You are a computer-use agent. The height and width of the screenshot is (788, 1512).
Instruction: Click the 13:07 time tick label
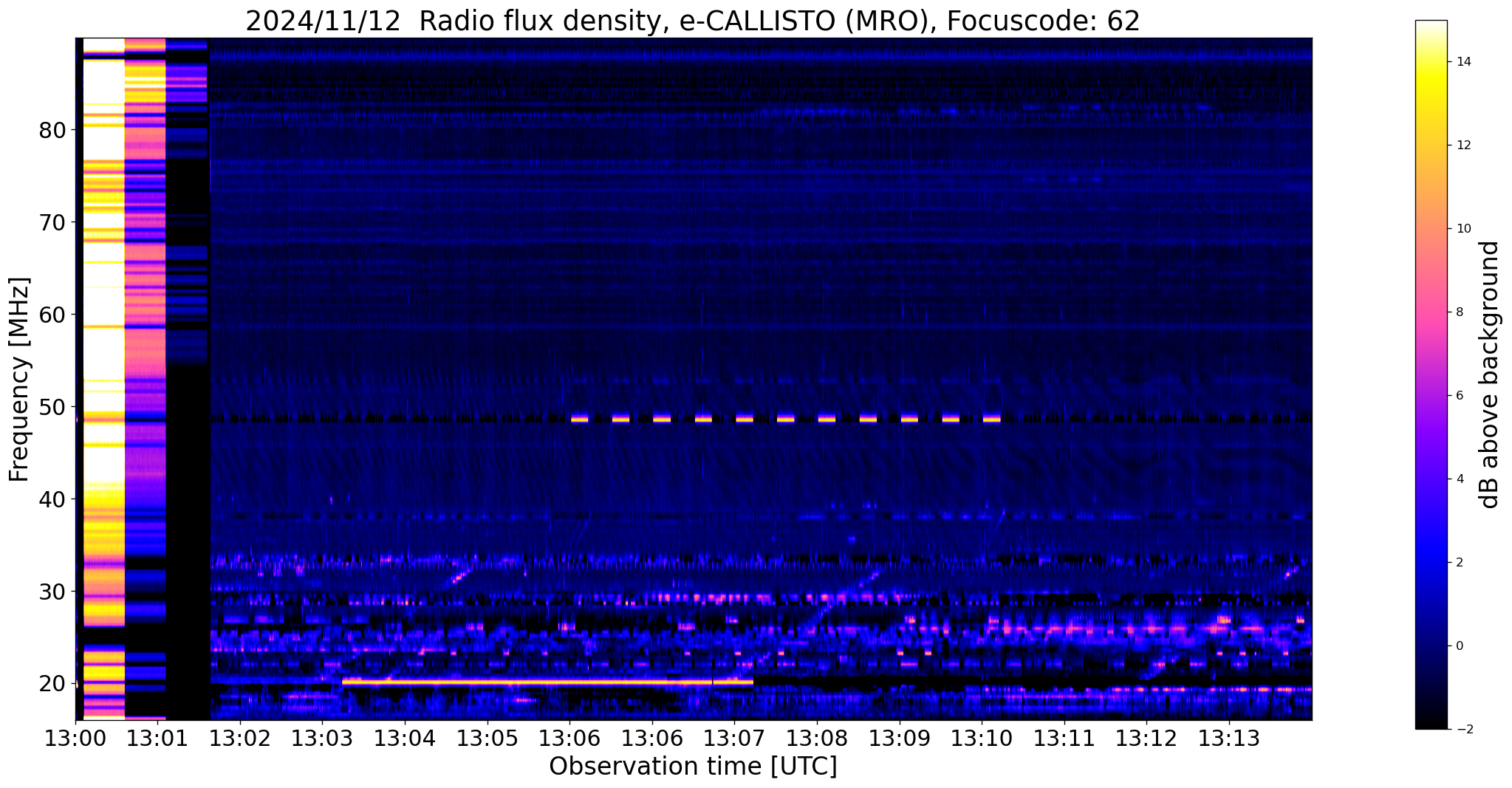[x=734, y=738]
